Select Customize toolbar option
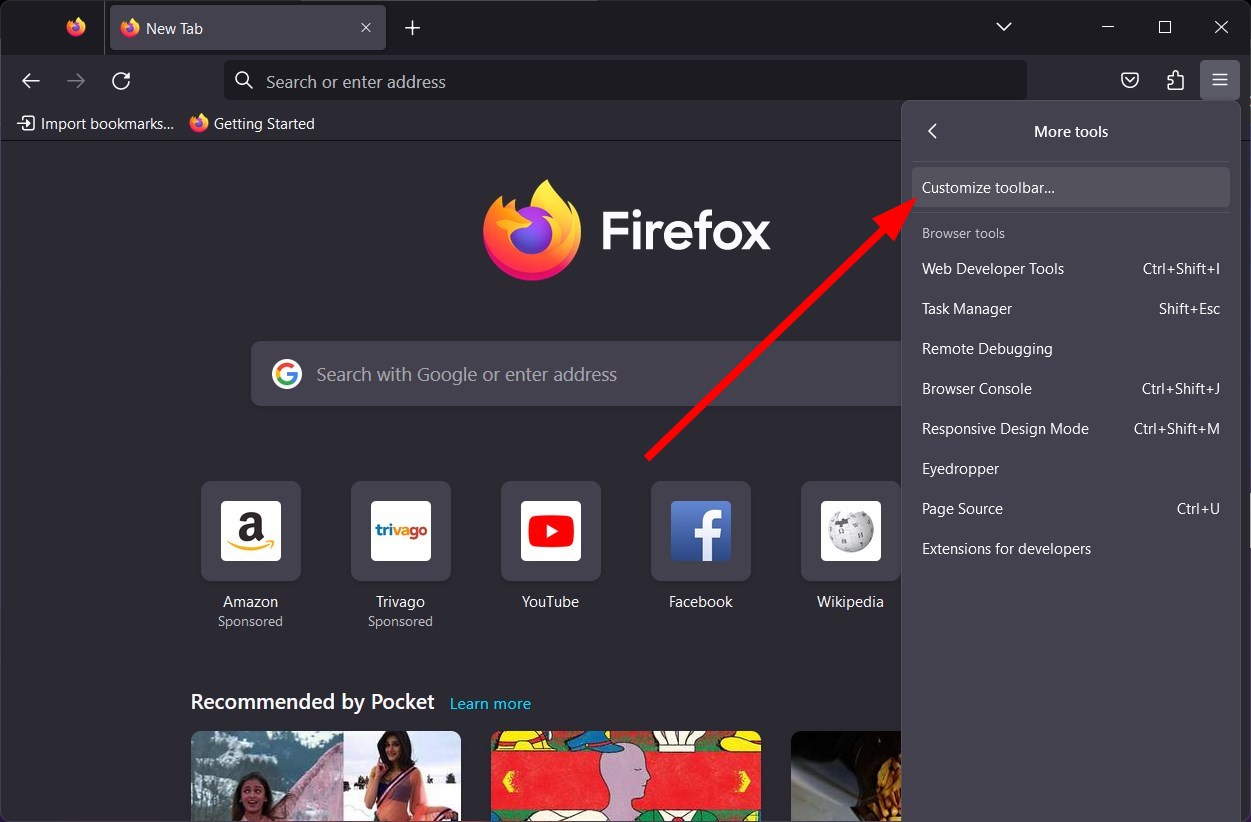 [x=1071, y=187]
